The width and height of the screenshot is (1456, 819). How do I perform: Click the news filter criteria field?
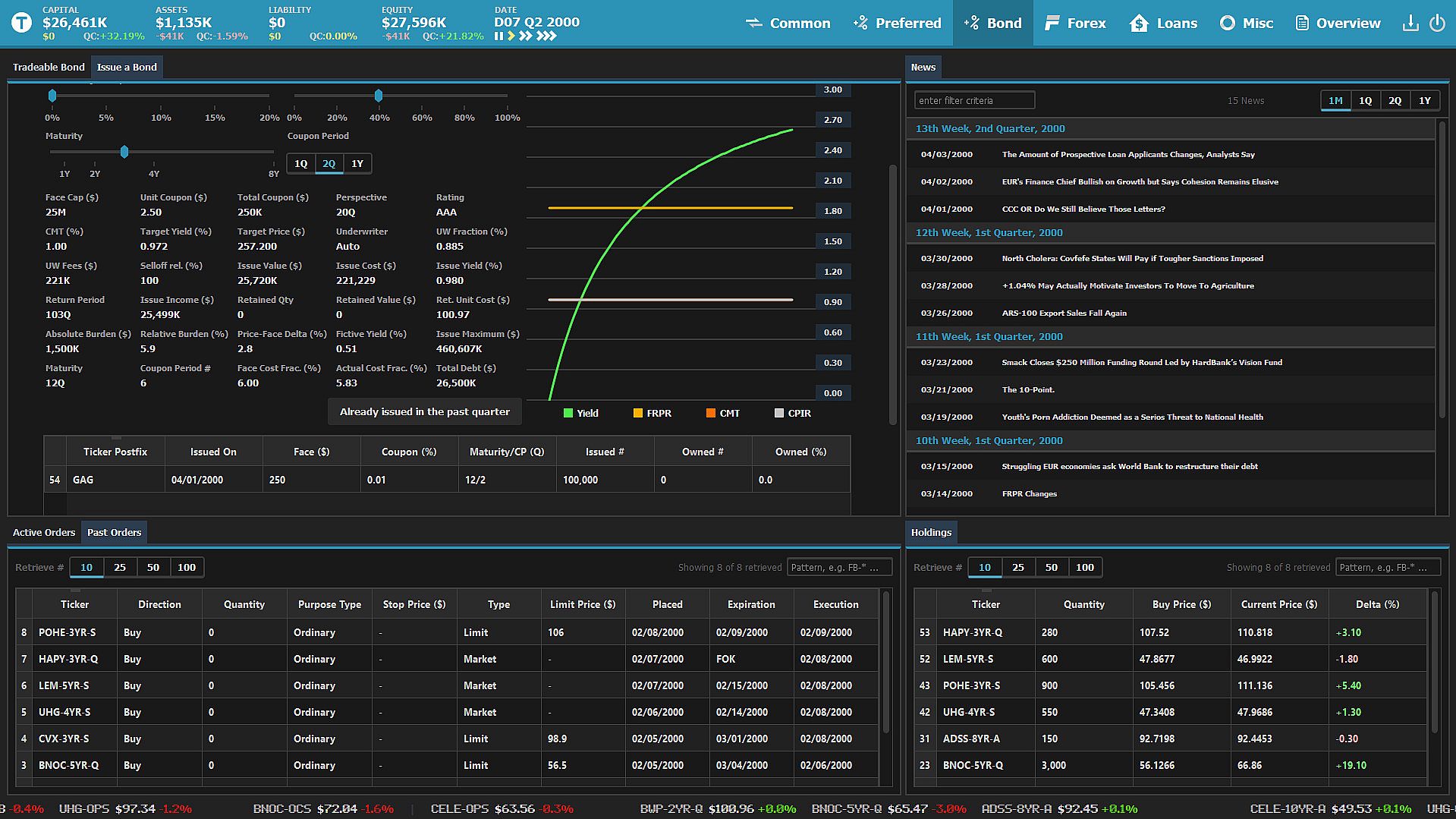tap(974, 101)
